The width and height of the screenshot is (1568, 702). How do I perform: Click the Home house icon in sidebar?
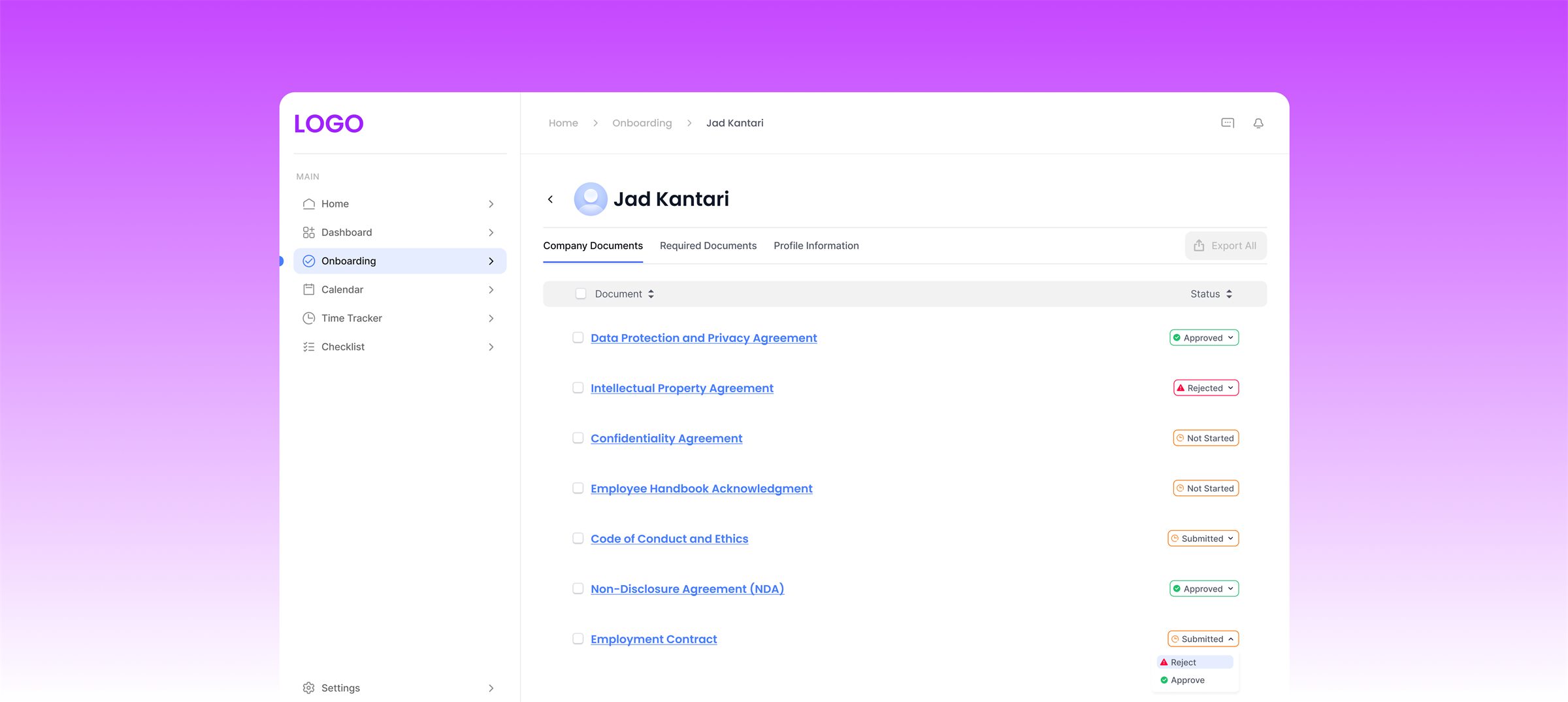point(309,204)
